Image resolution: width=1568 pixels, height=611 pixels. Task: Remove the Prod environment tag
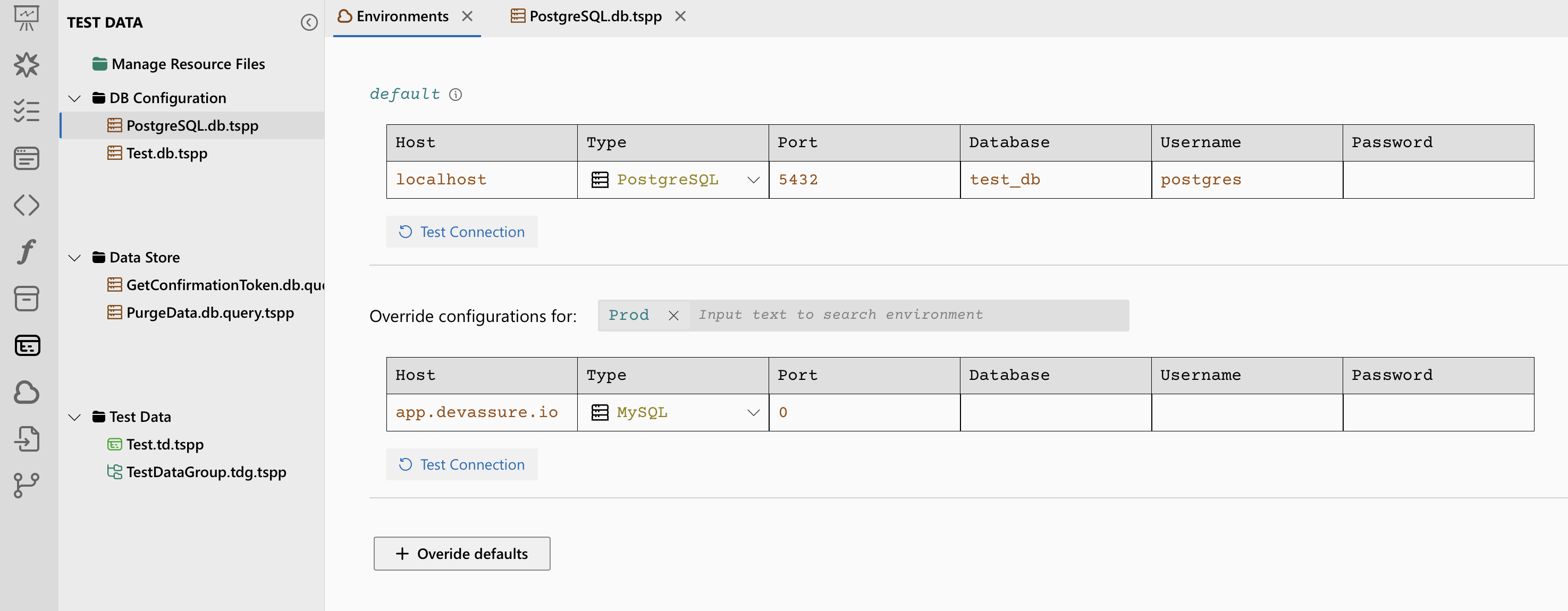point(674,315)
